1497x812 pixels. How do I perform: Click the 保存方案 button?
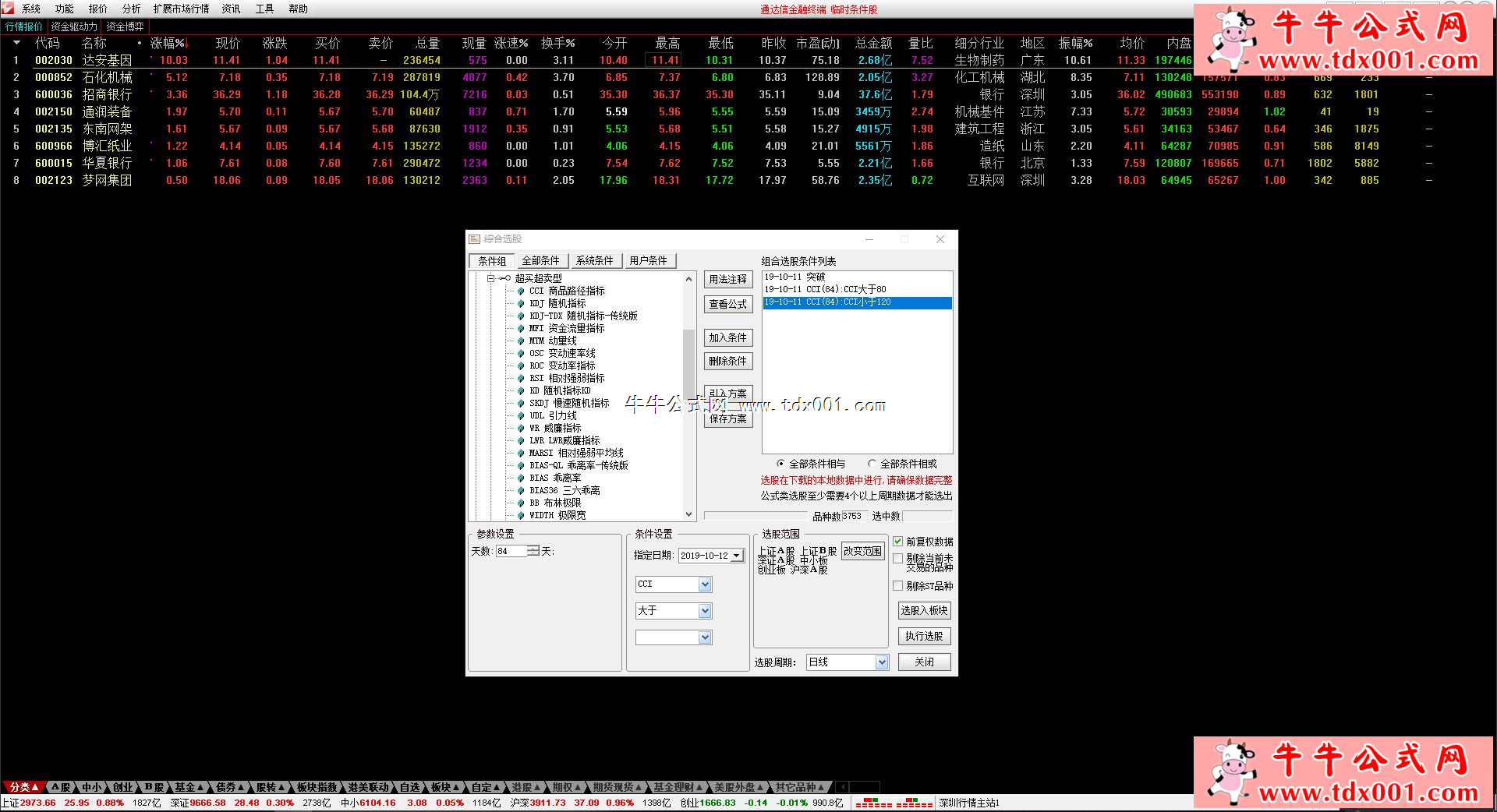tap(727, 418)
